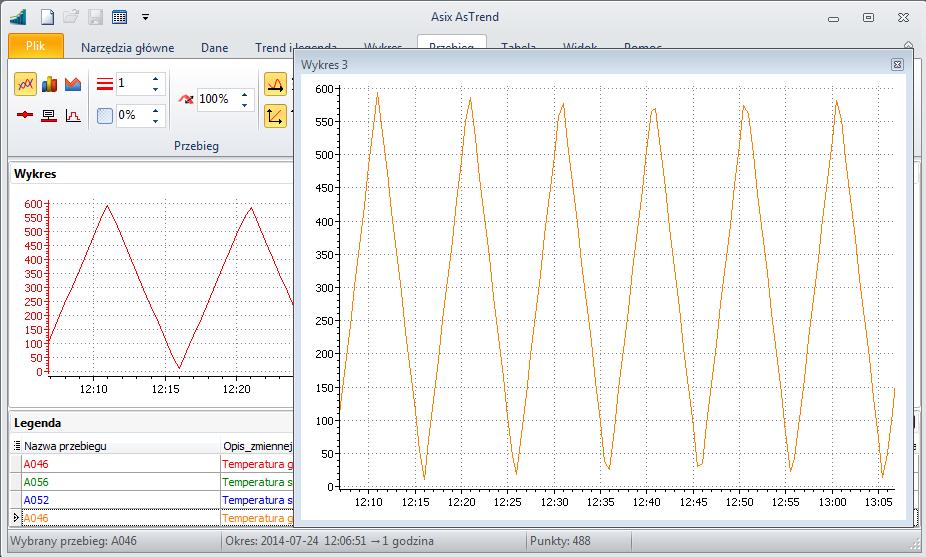Click the Wykres panel header
Viewport: 926px width, 557px height.
click(x=152, y=174)
